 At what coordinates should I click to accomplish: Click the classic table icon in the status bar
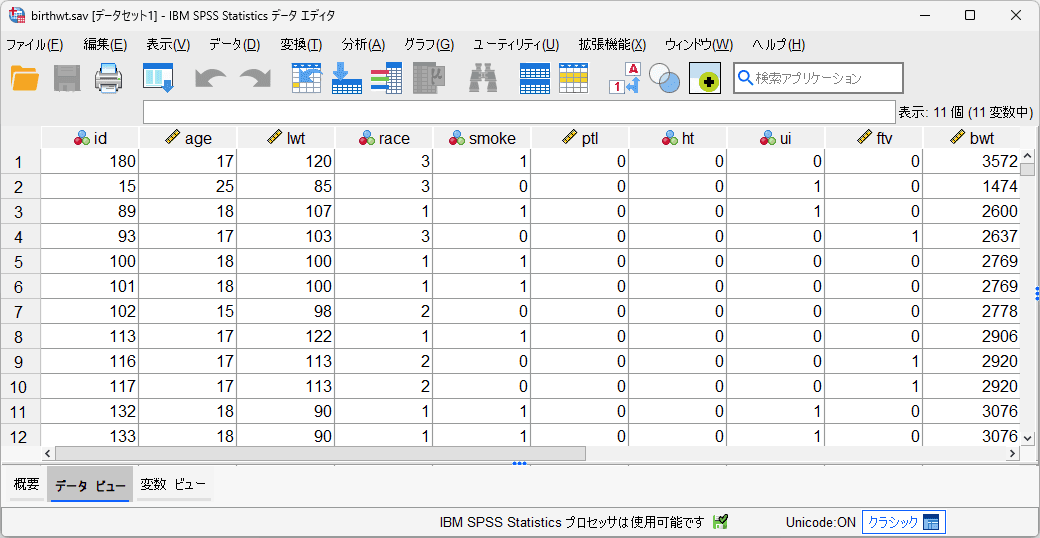click(931, 523)
